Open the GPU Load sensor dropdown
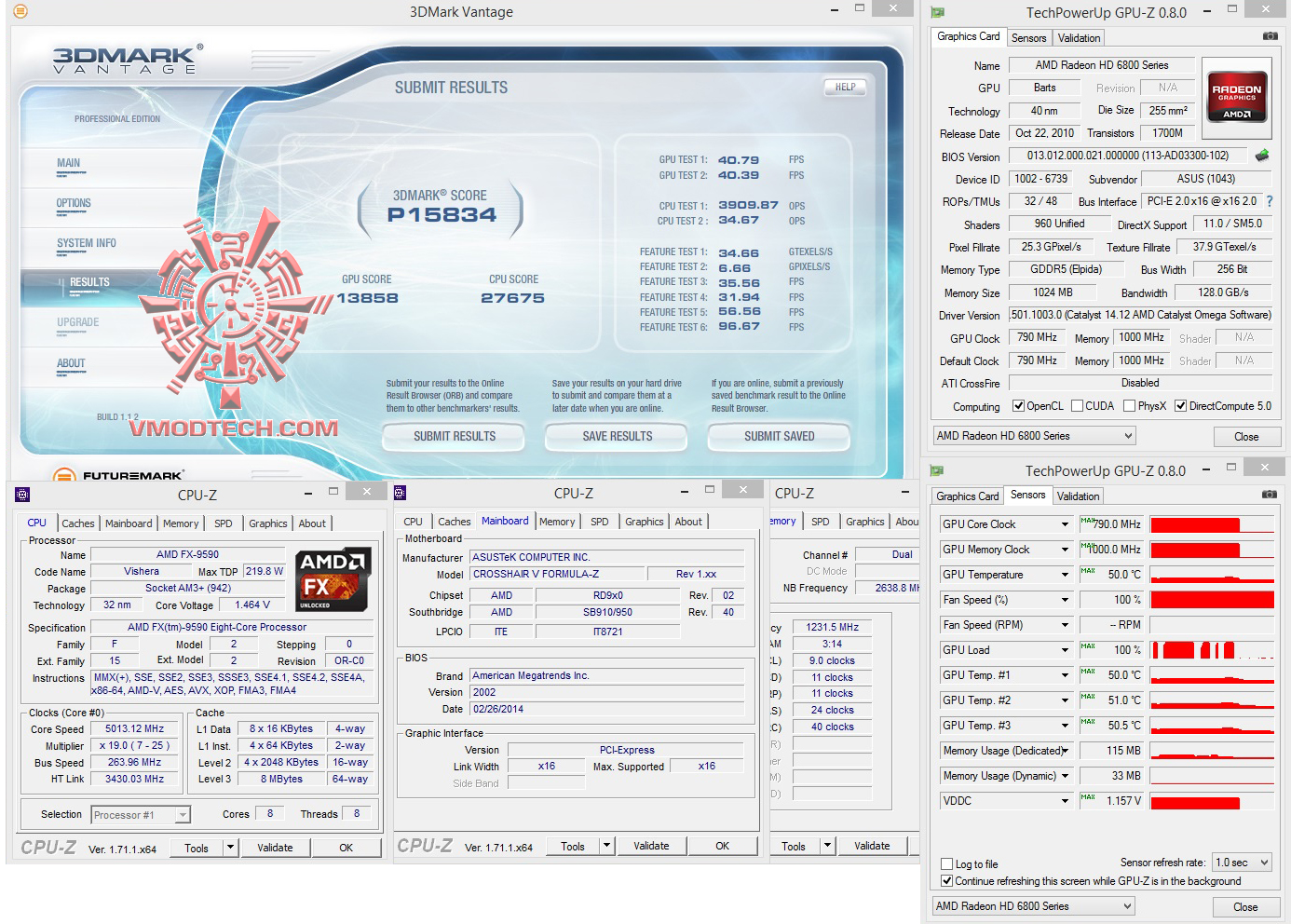 pos(1065,650)
